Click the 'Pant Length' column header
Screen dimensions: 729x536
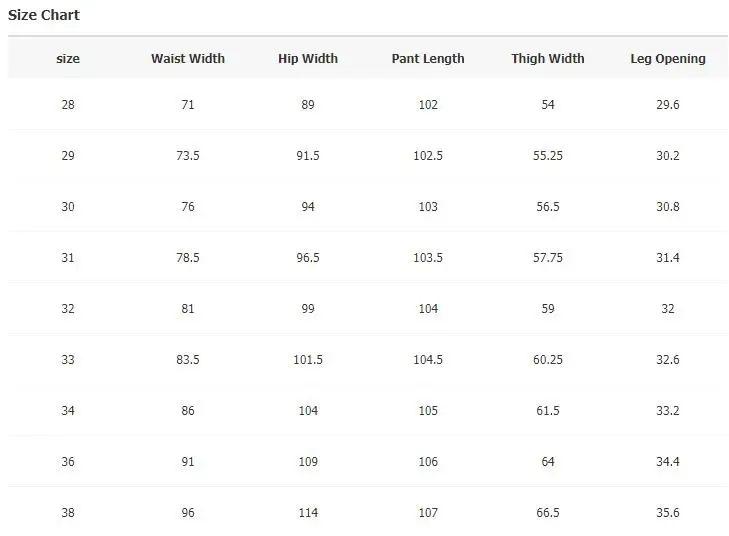click(428, 59)
